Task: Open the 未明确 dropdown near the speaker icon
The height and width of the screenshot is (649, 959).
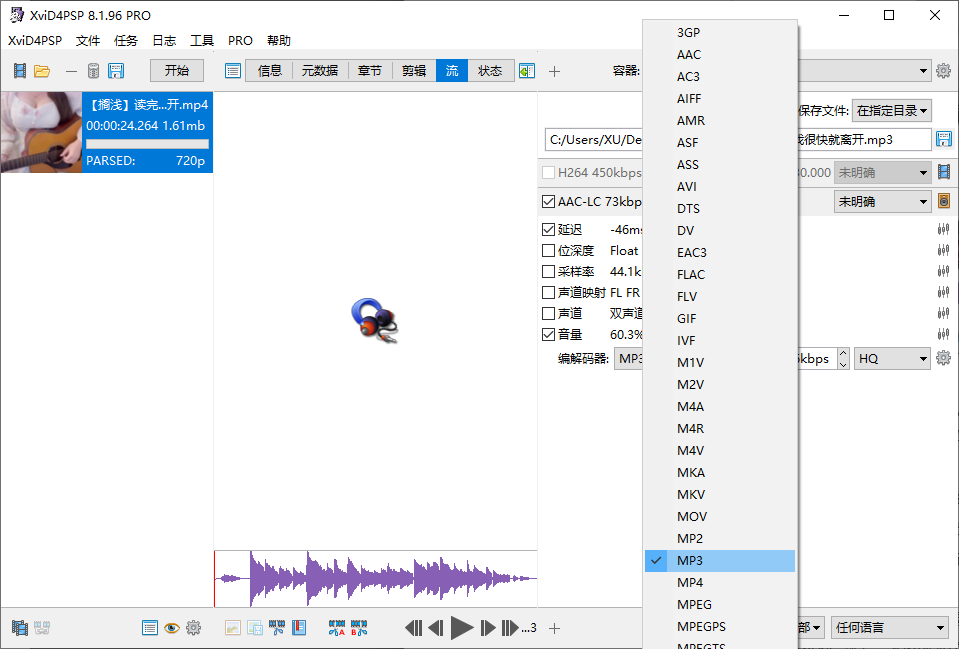Action: point(880,201)
